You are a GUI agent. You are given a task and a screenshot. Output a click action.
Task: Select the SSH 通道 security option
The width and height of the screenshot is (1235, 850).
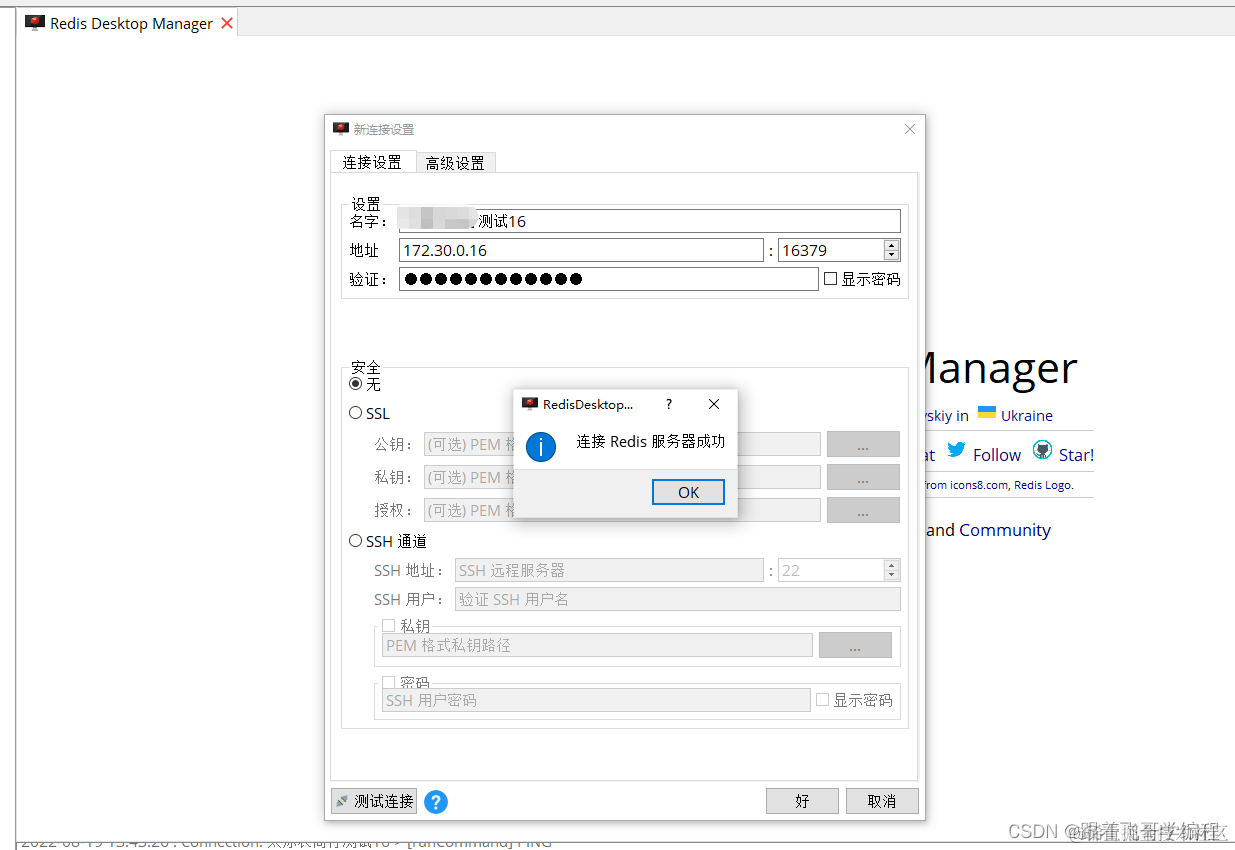coord(355,541)
